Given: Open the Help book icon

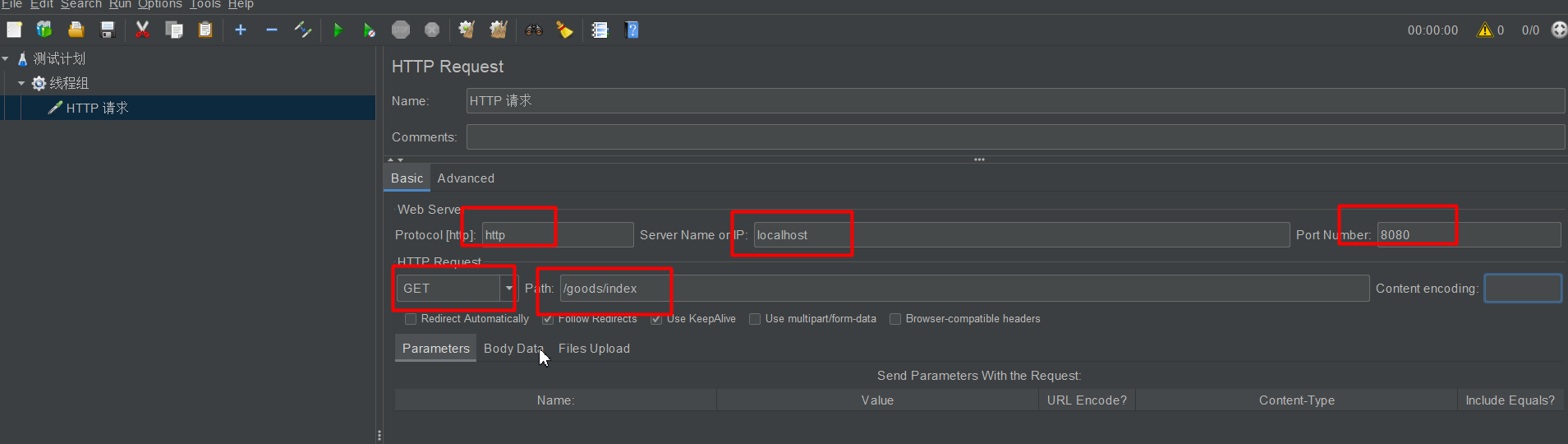Looking at the screenshot, I should click(x=631, y=30).
